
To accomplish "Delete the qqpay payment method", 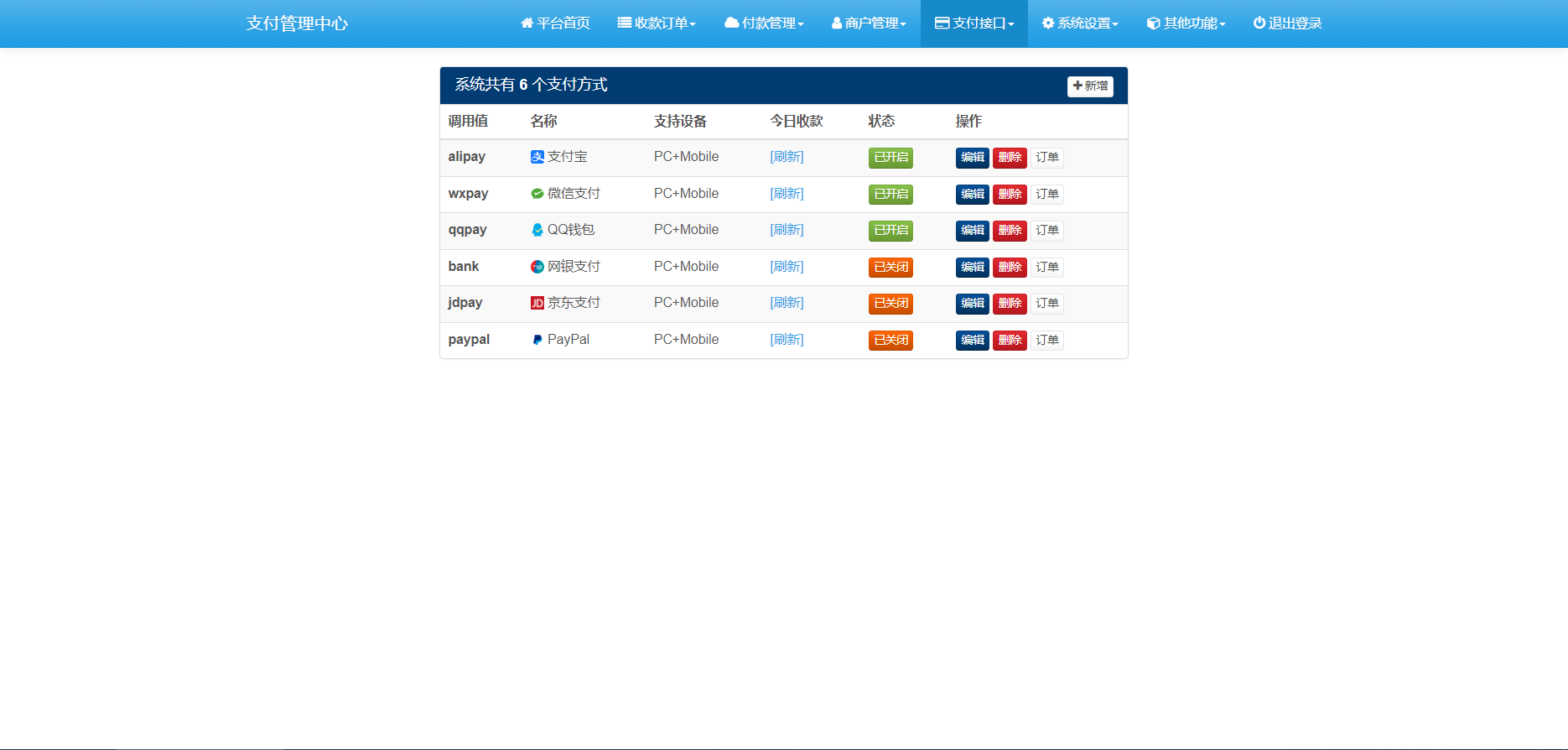I will pos(1010,231).
